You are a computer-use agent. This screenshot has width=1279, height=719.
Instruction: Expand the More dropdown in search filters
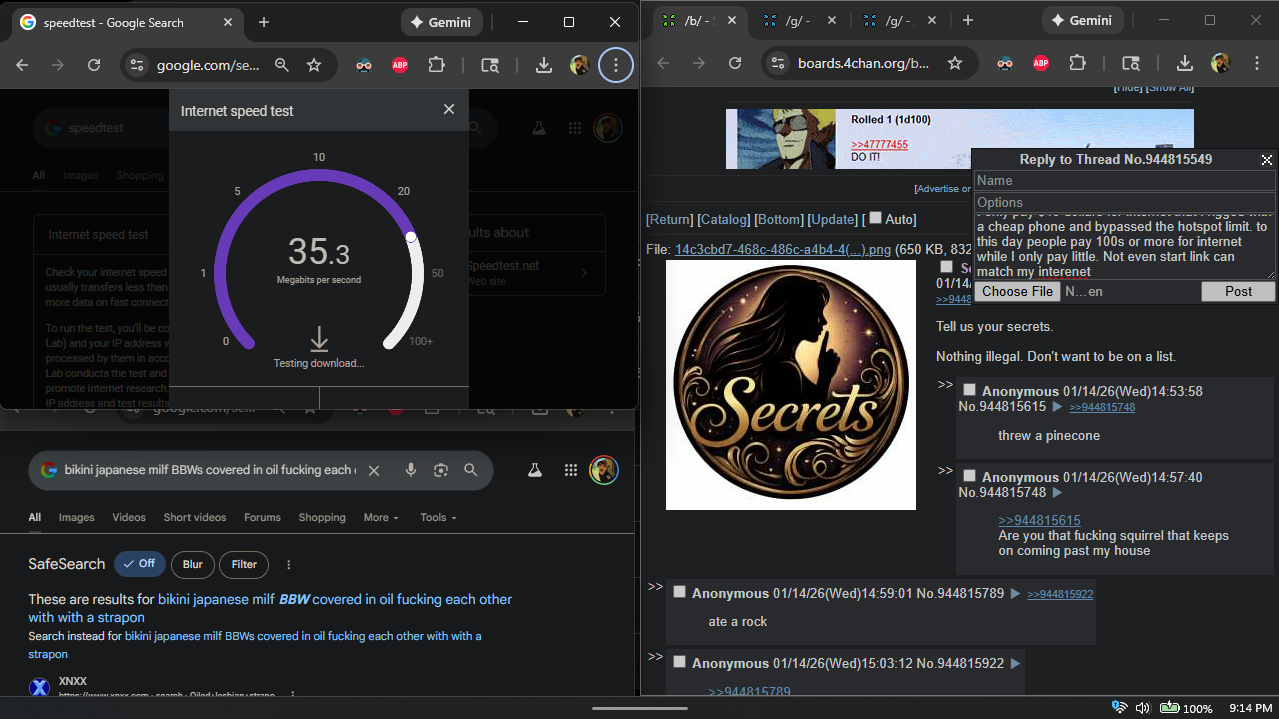coord(380,518)
